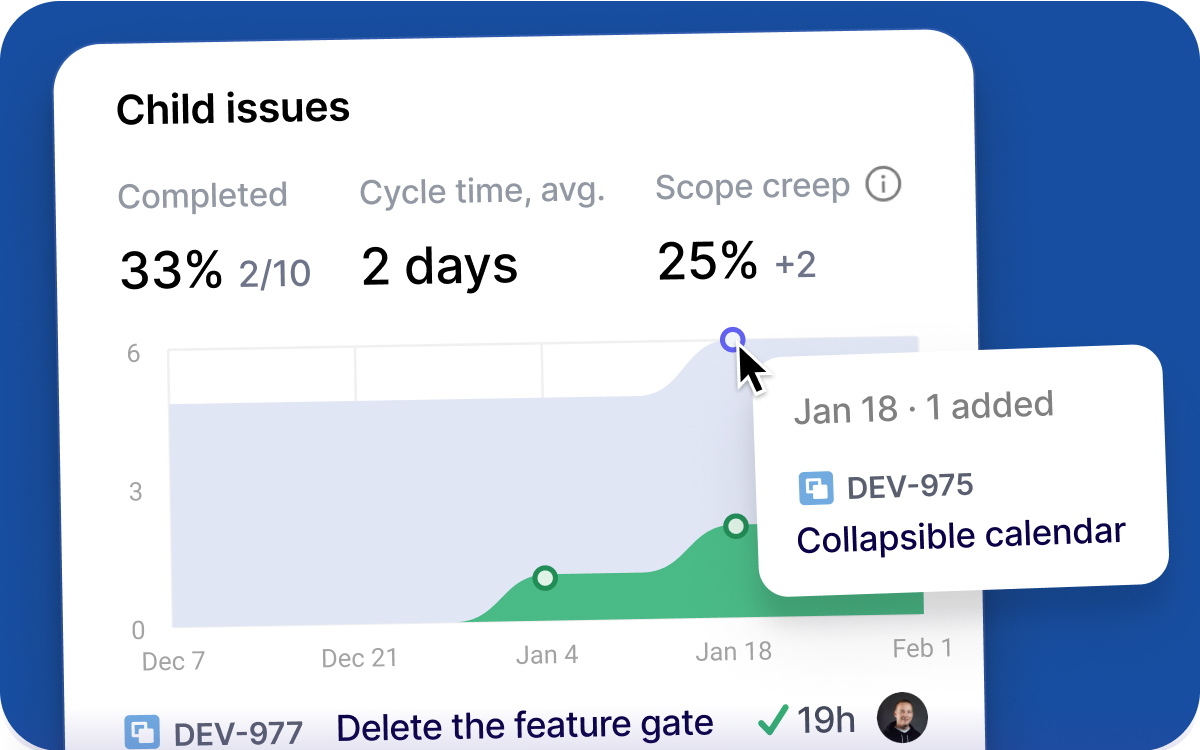Open the Delete the feature gate issue
The image size is (1200, 750).
coord(525,725)
